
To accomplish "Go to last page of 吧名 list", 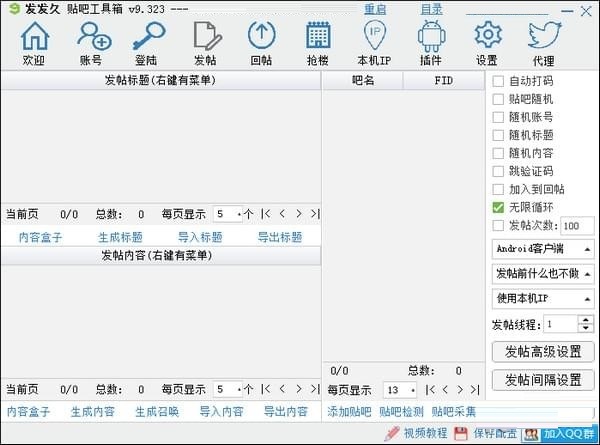I will coord(475,390).
